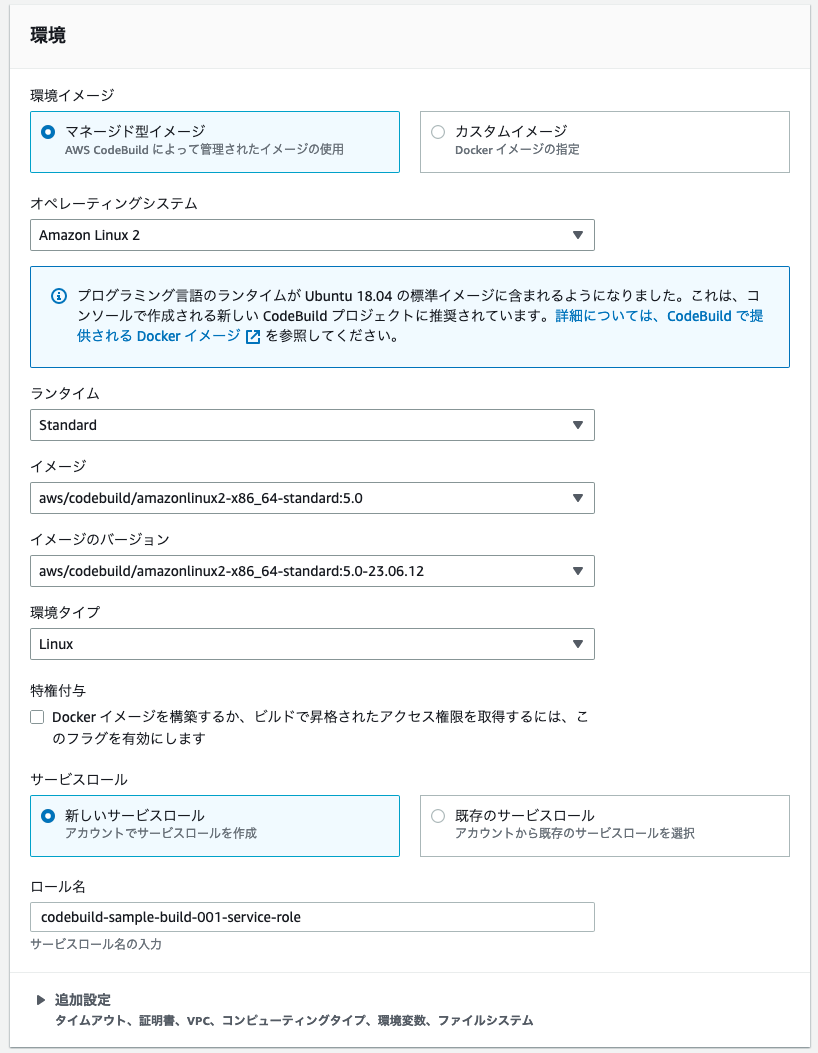818x1053 pixels.
Task: Select the カスタムイメージ radio button
Action: click(x=437, y=133)
